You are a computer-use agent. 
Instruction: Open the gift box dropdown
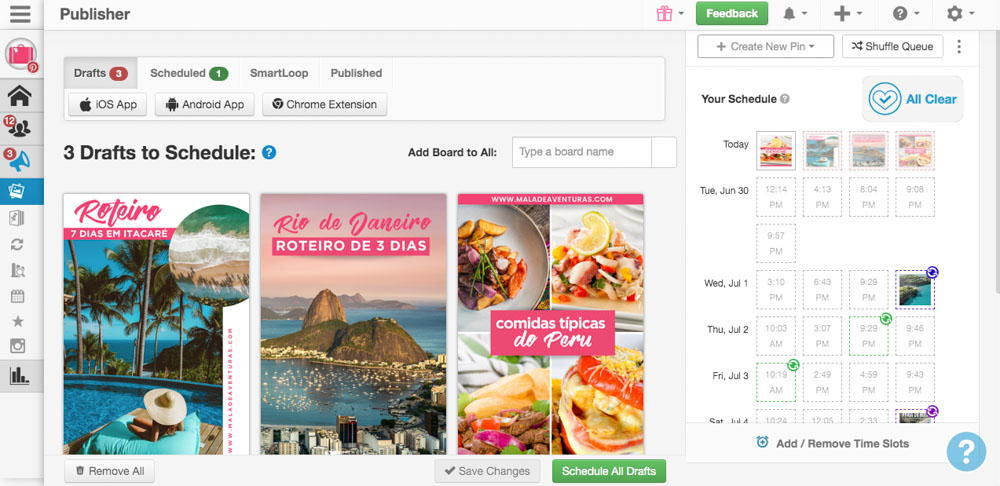[x=670, y=13]
